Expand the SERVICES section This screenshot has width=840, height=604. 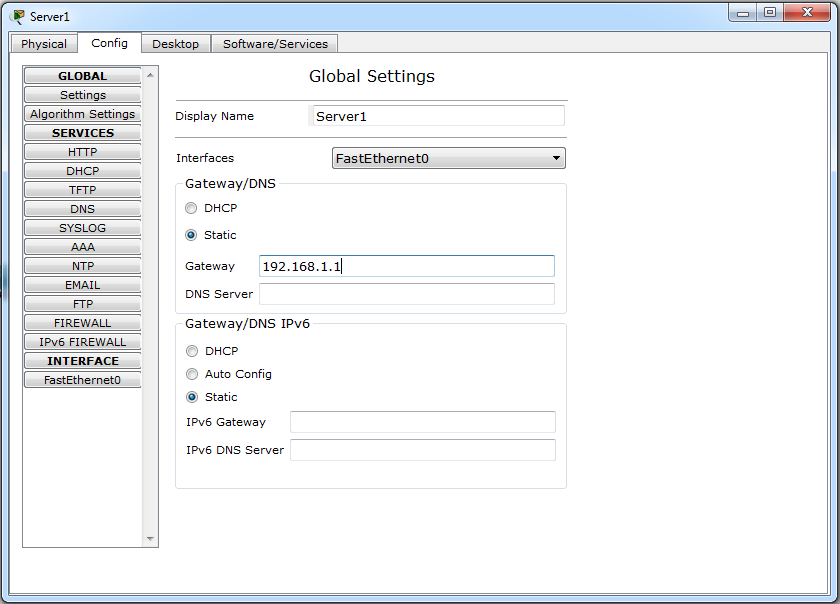[82, 132]
